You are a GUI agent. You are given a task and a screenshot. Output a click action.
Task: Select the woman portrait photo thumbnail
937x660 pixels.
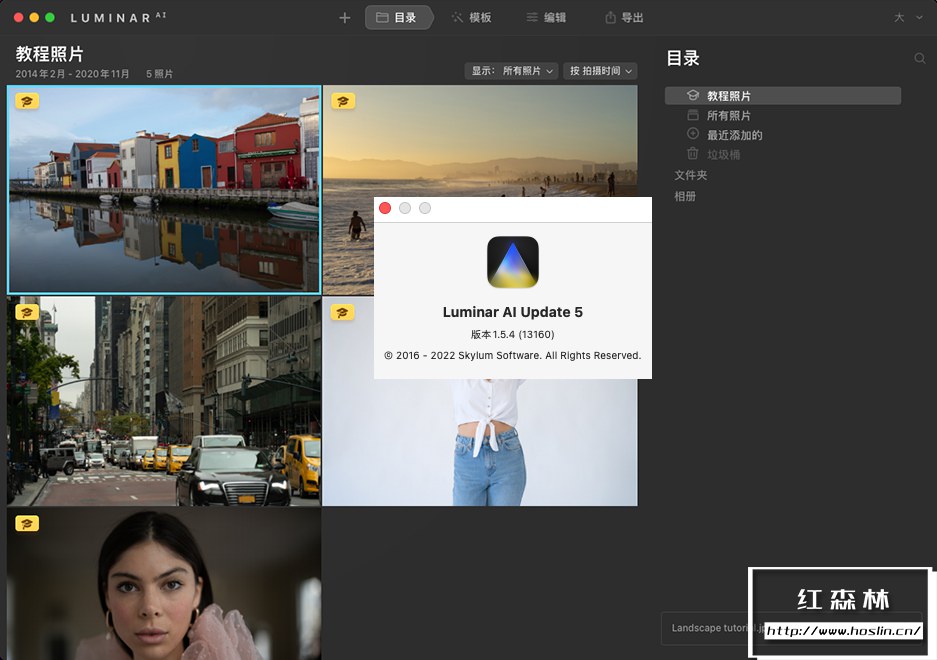[x=164, y=585]
